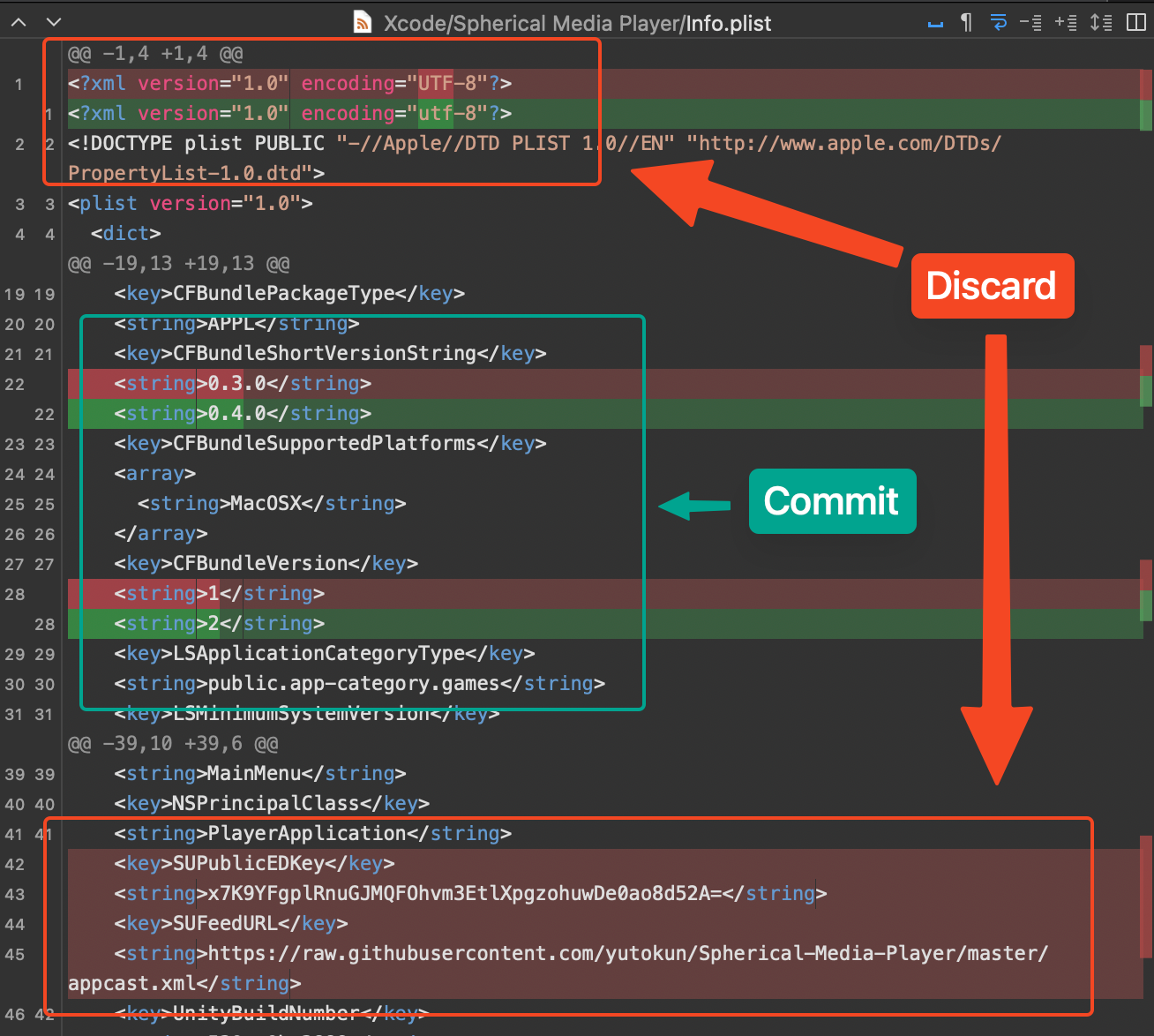Select the hunk header @@ -19,13 +19,13 @@

pos(178,264)
